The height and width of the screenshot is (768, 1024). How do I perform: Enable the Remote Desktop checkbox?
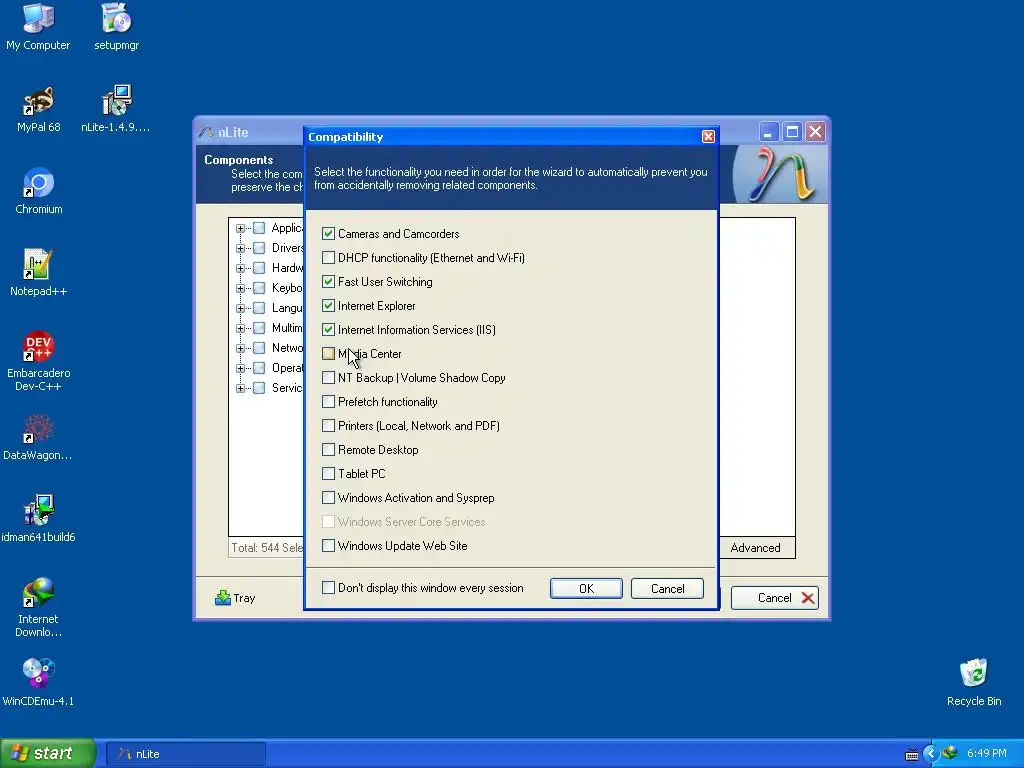(328, 450)
